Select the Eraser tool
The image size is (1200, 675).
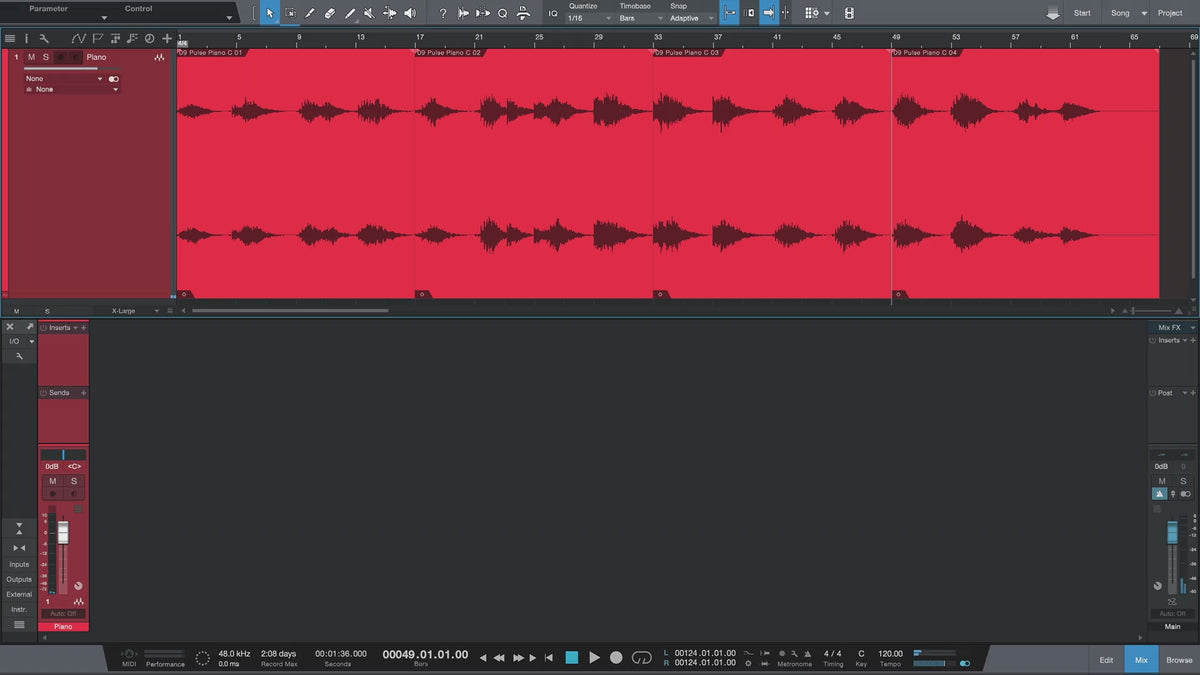click(x=330, y=13)
